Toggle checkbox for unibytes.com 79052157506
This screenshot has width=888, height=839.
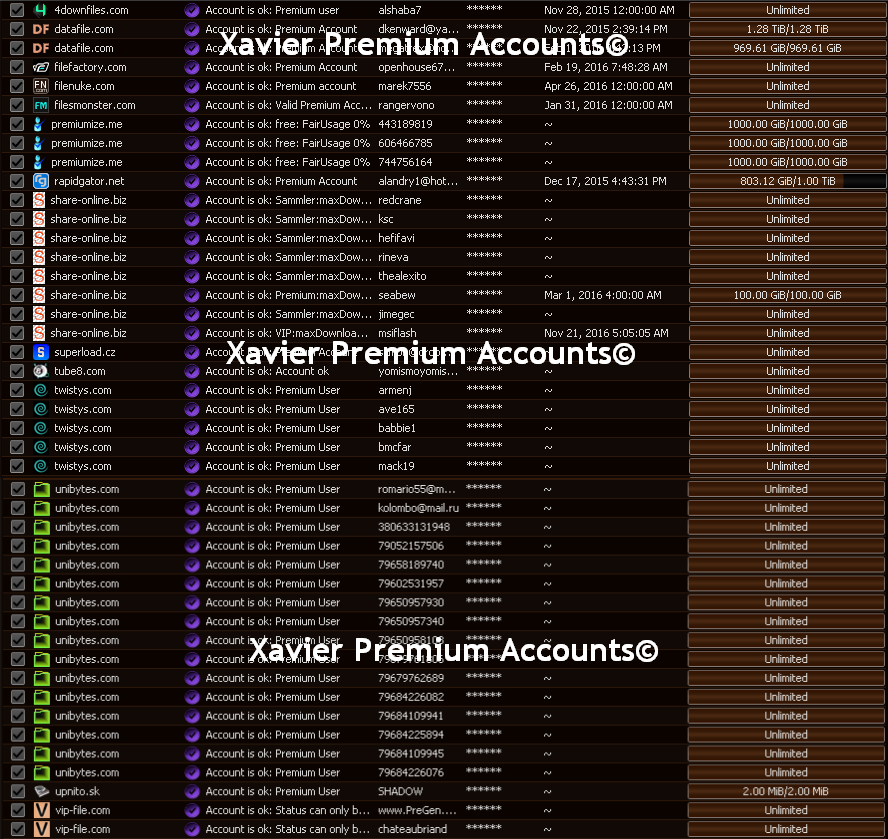pos(18,546)
